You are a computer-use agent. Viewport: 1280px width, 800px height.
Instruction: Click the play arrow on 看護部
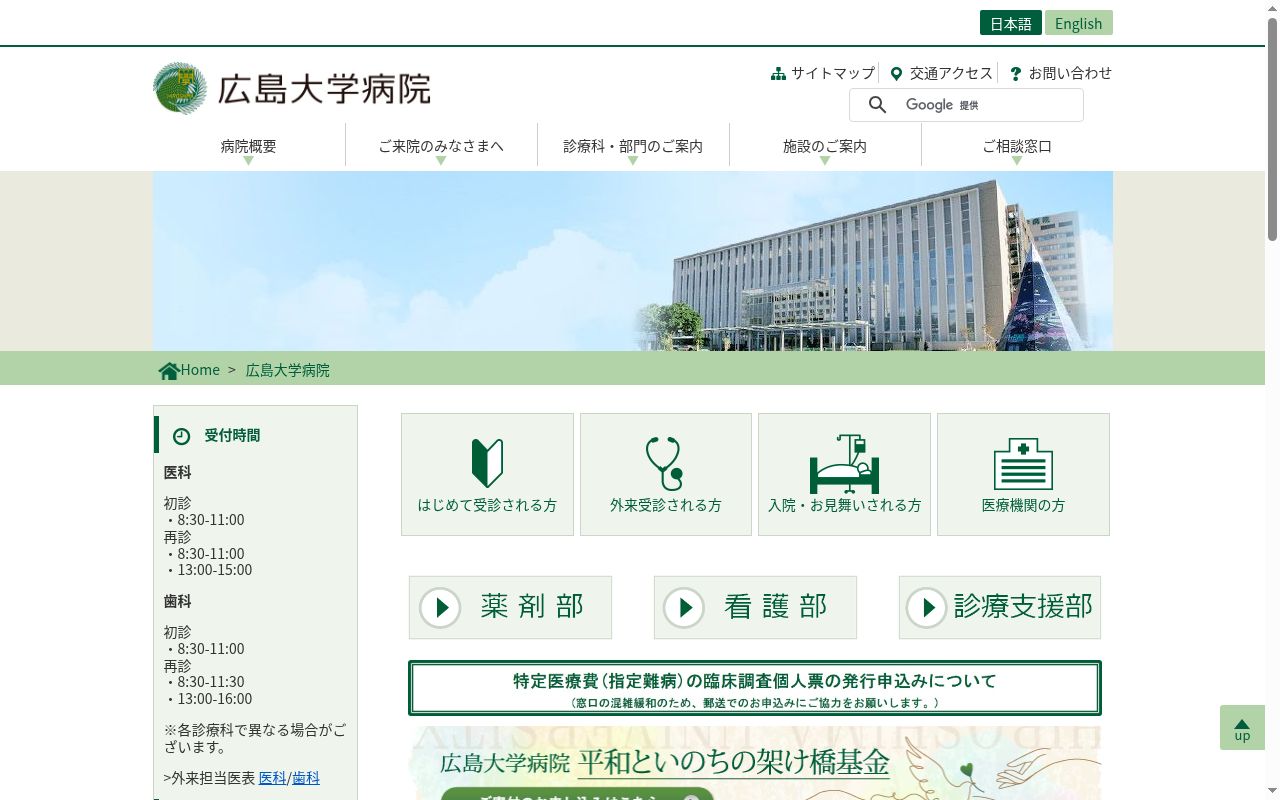[x=684, y=607]
